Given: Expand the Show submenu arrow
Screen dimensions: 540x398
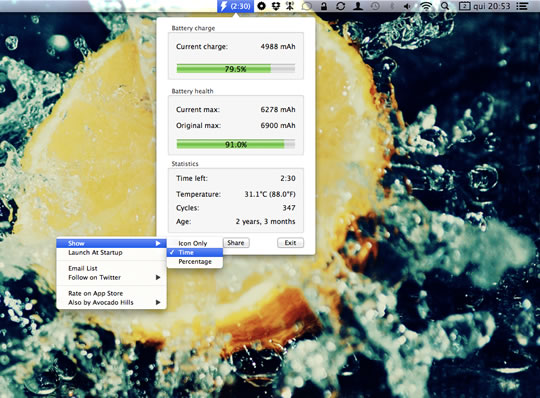Looking at the screenshot, I should tap(158, 243).
